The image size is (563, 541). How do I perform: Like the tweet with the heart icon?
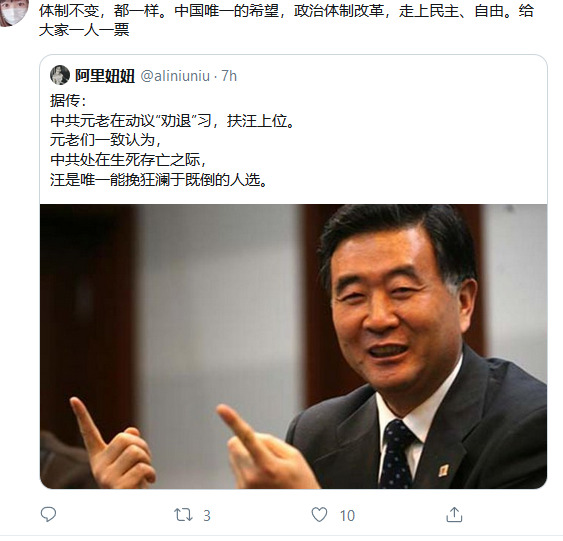[x=319, y=514]
